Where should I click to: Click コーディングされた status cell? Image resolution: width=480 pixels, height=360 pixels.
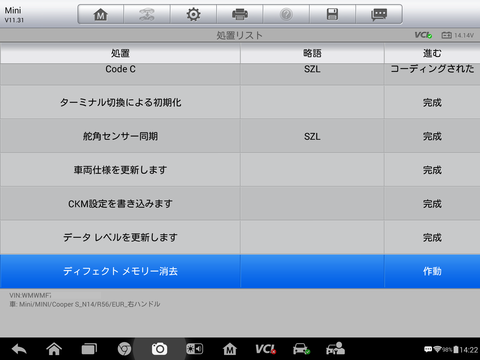point(432,69)
